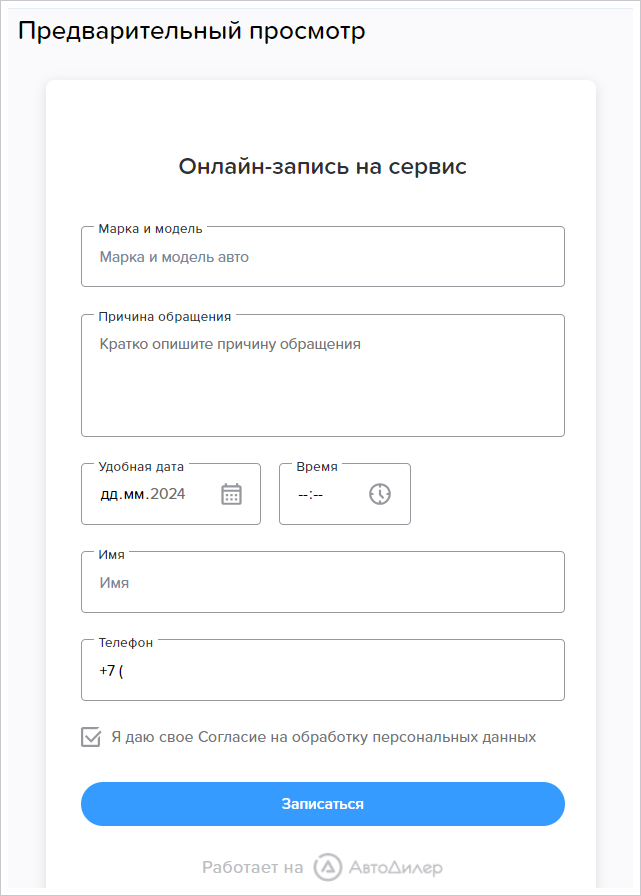Screen dimensions: 641x896
Task: Select the minutes placeholder in Время field
Action: coord(318,495)
